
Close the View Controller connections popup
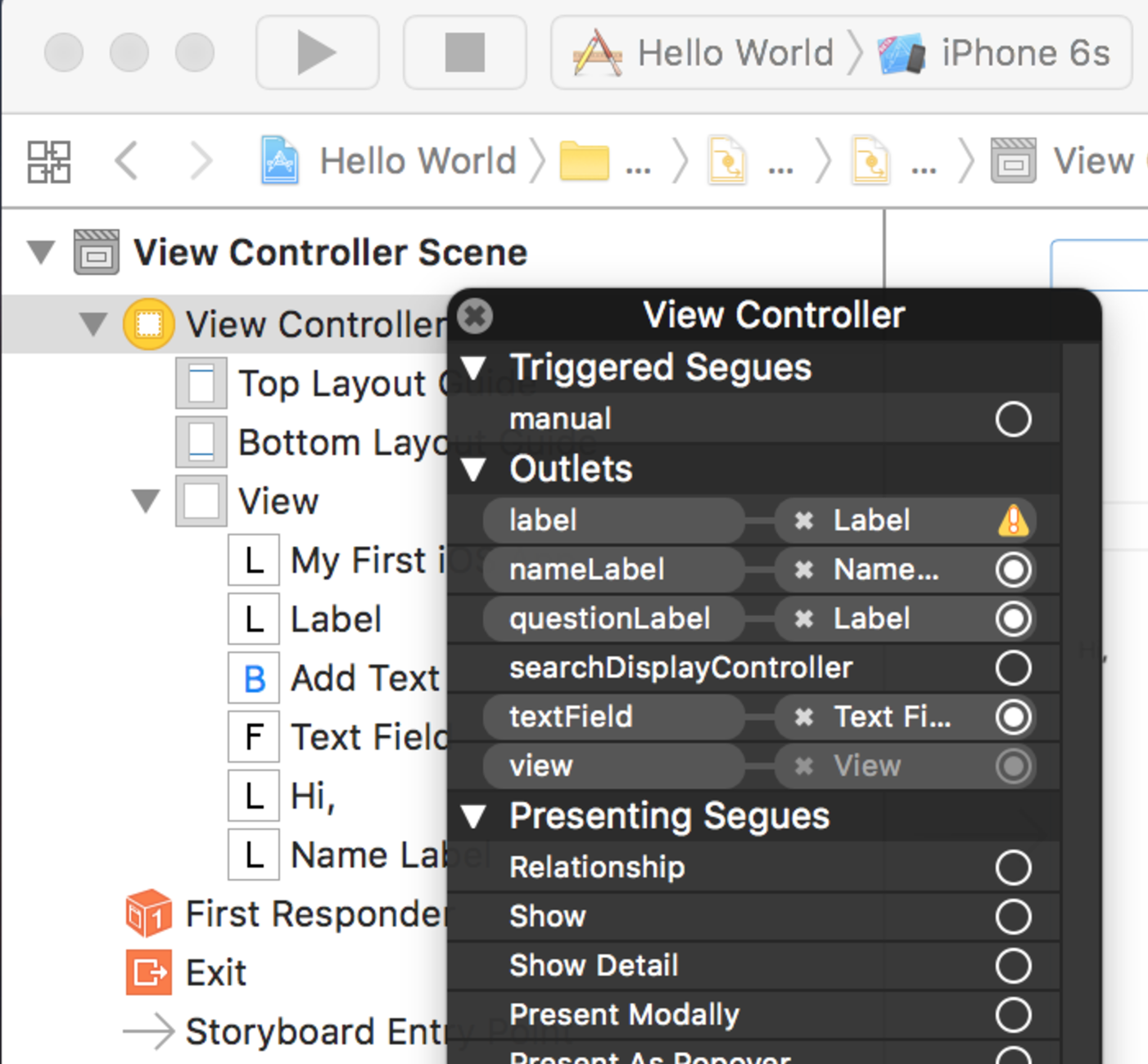point(475,315)
